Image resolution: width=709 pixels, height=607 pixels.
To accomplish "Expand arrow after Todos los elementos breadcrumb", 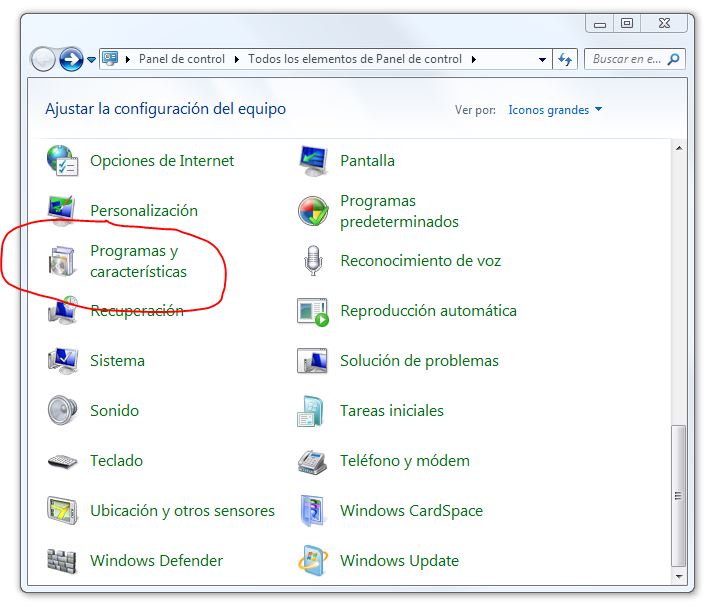I will tap(473, 59).
